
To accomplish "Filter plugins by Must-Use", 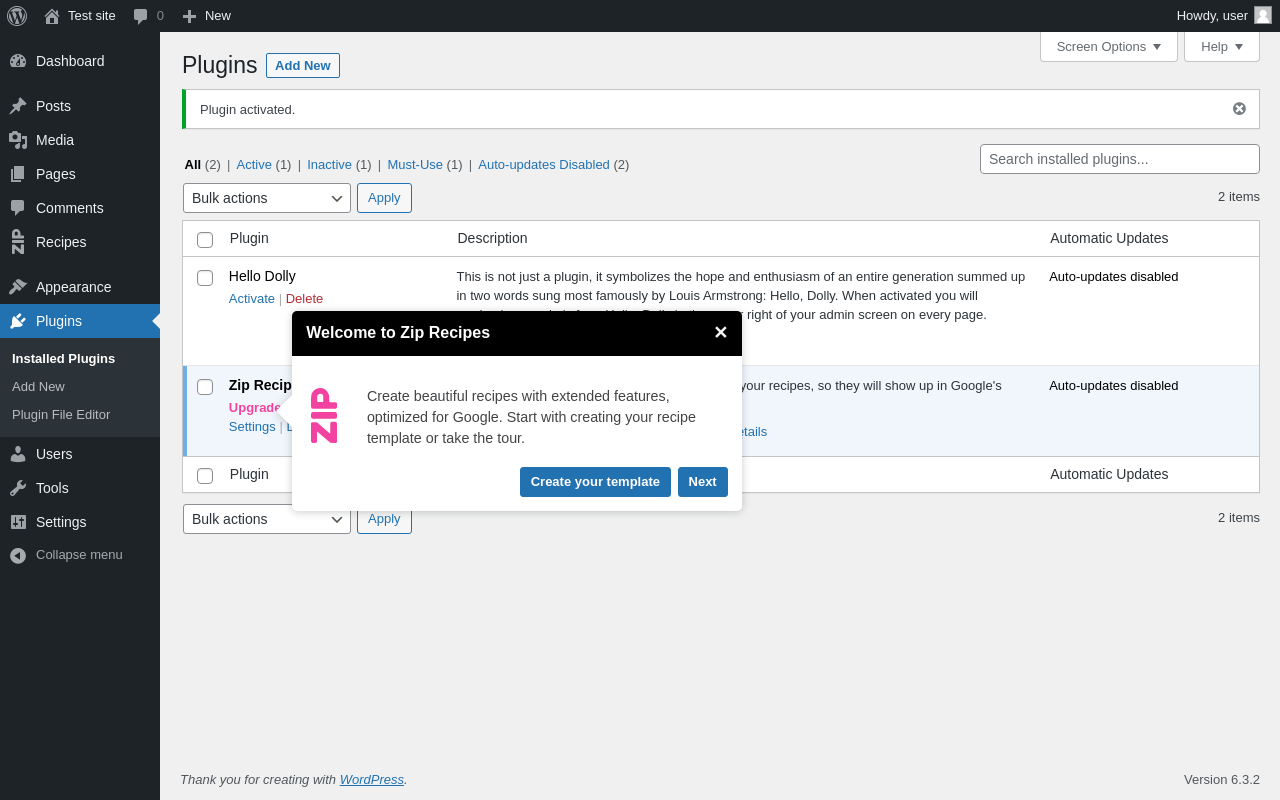I will tap(415, 164).
